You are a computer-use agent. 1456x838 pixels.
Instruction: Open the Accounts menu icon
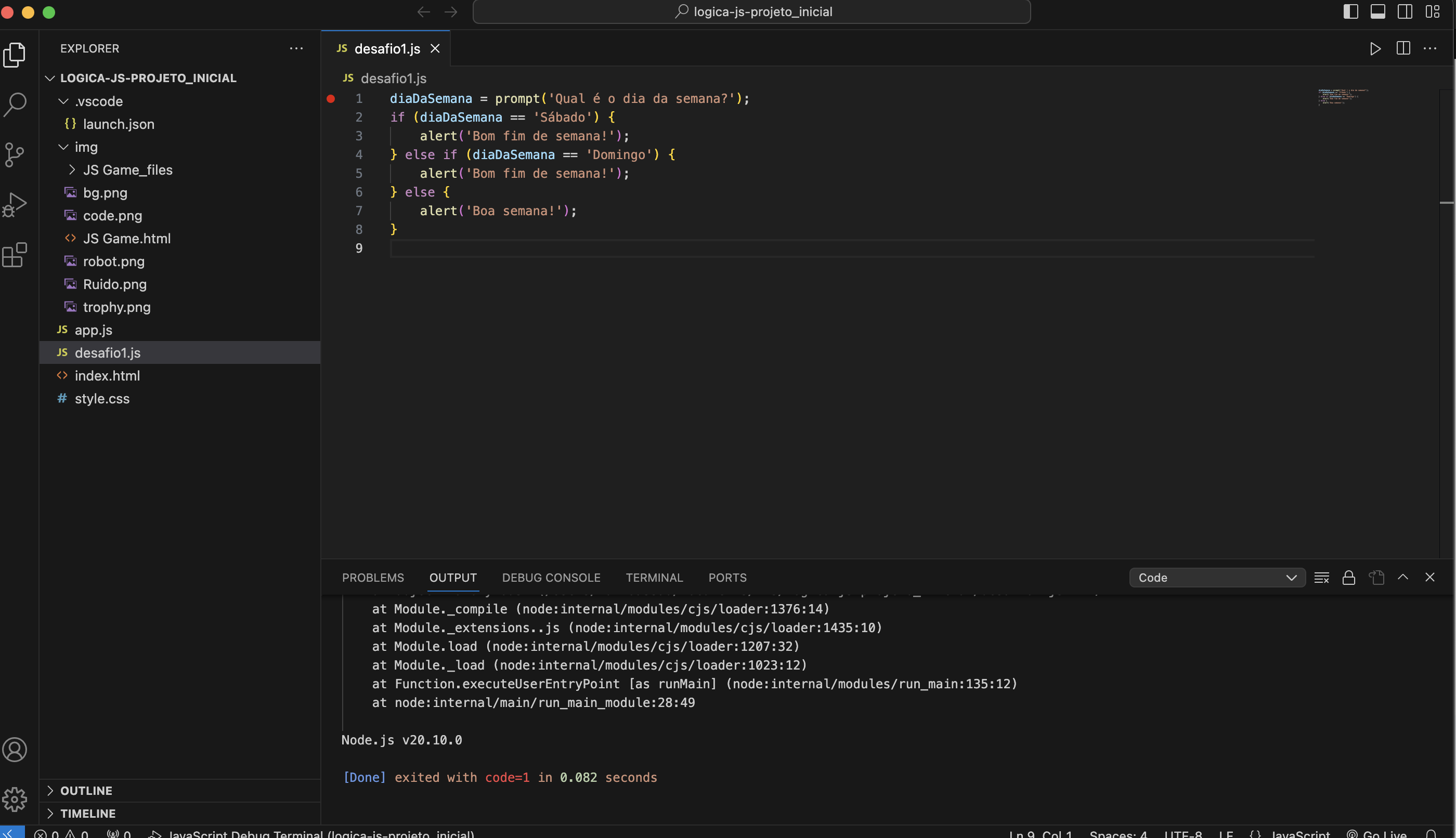[x=15, y=750]
